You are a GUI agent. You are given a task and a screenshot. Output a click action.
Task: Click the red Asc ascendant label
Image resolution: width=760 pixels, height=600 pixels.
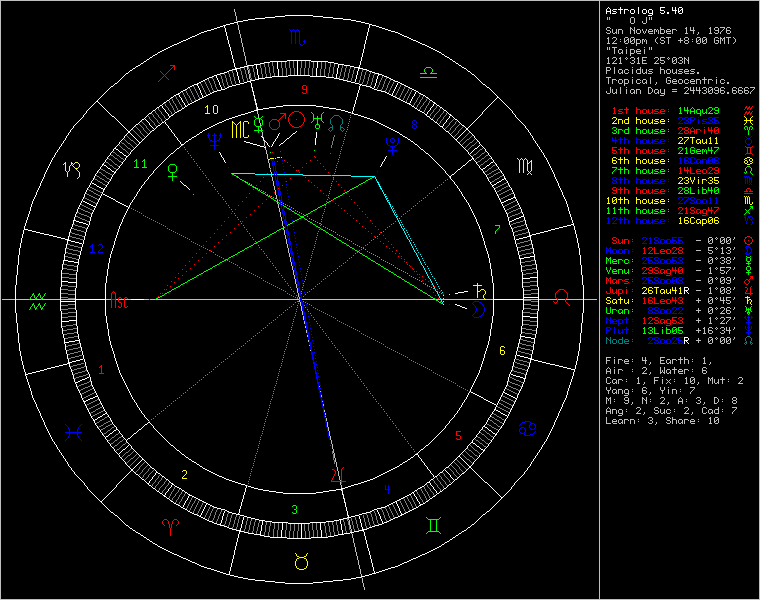(x=119, y=300)
